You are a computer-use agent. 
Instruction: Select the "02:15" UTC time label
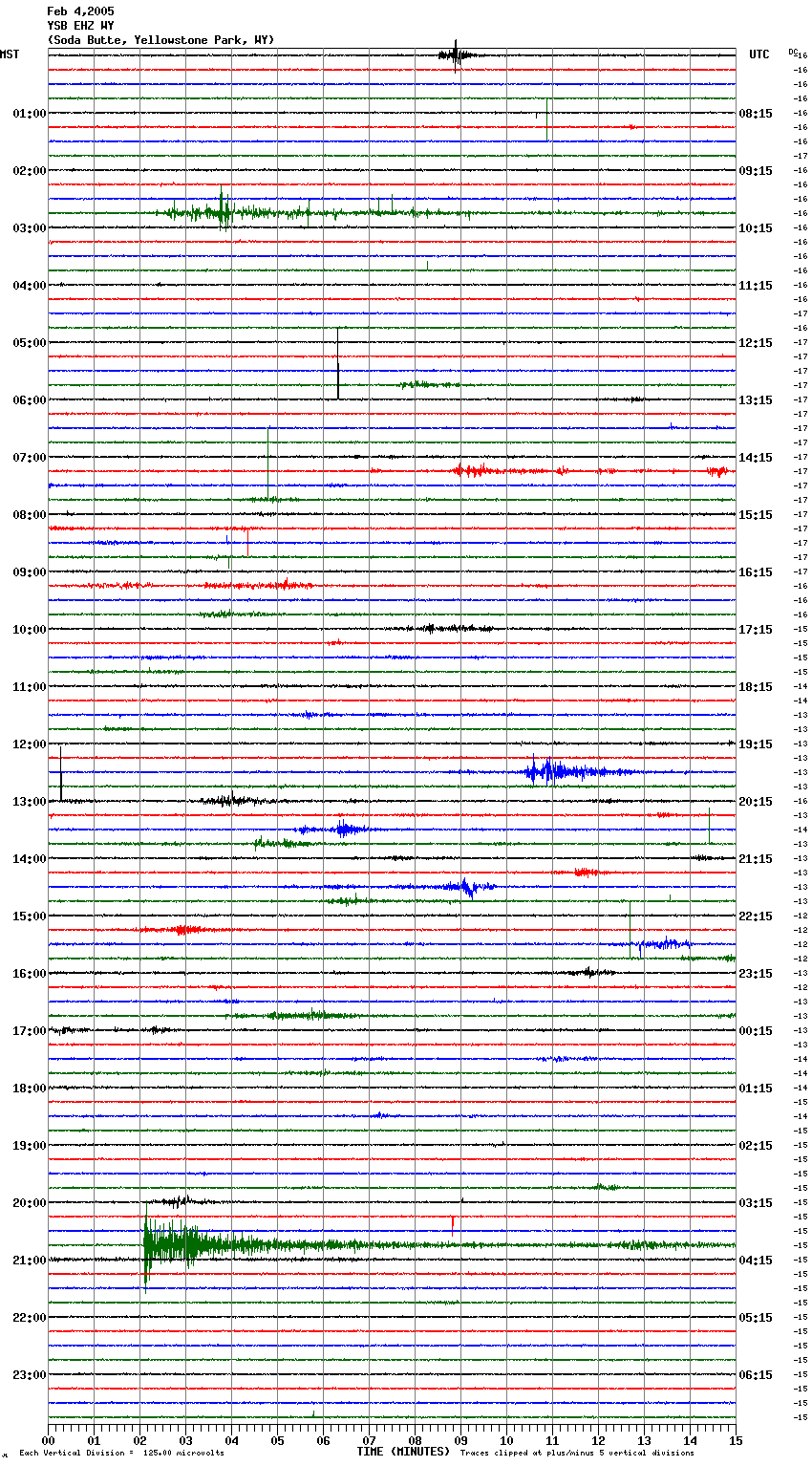tap(756, 1146)
